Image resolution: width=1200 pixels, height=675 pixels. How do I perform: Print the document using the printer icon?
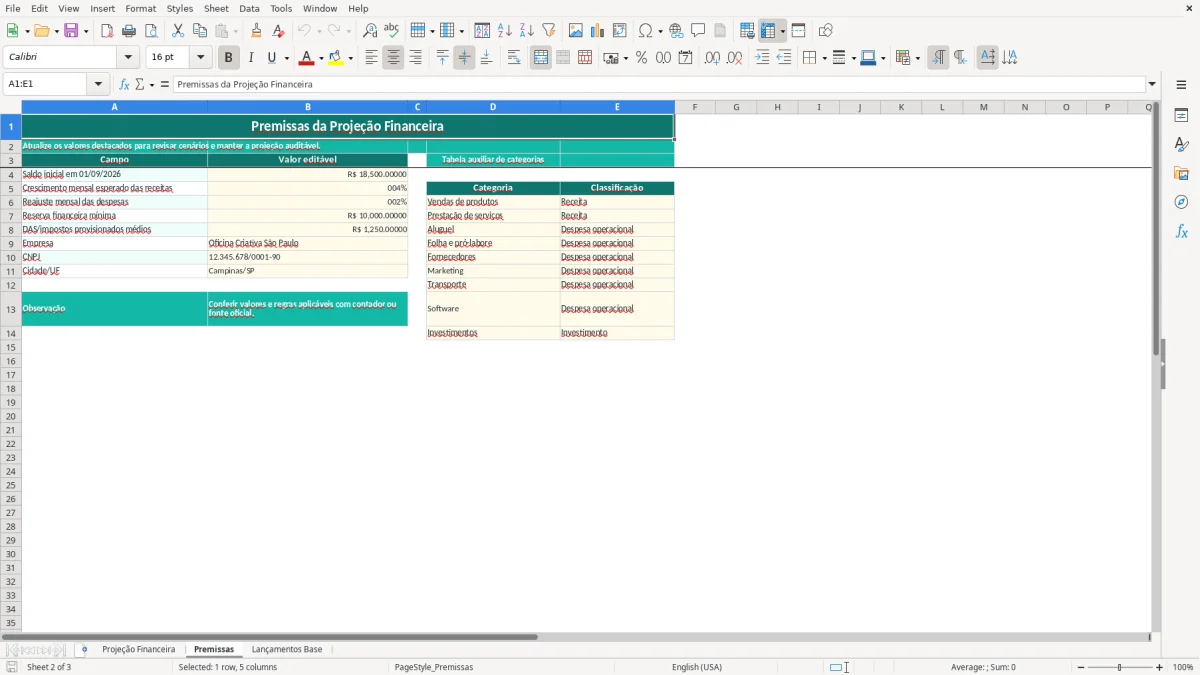129,31
